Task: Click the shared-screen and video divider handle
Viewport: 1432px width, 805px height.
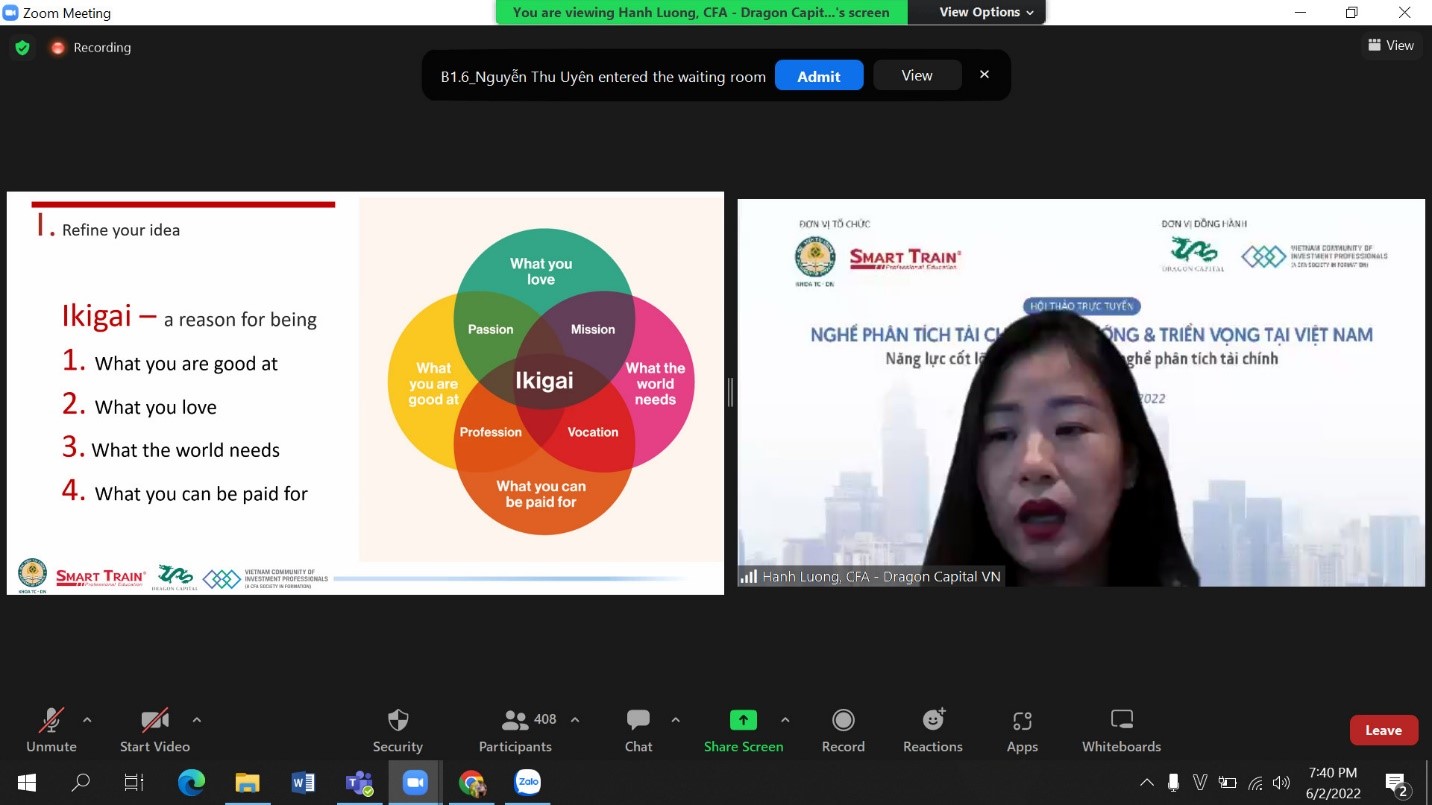Action: 731,393
